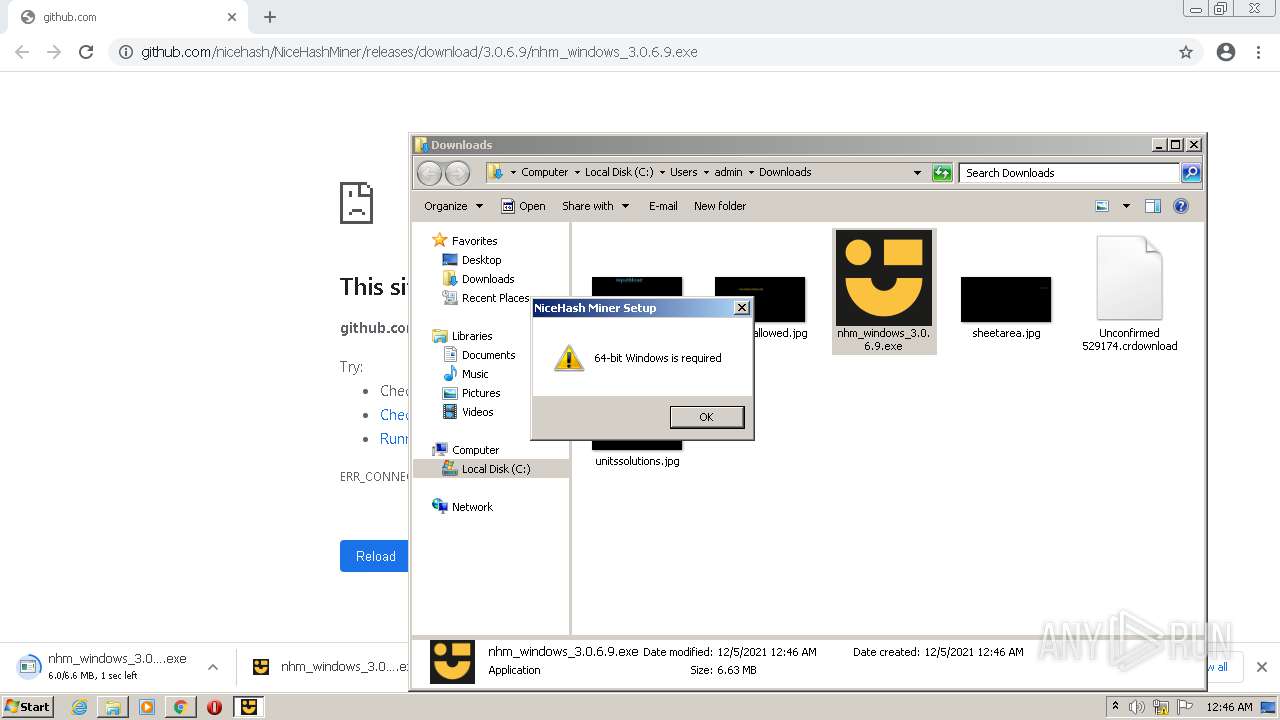Click NiceHash Miner taskbar icon
The width and height of the screenshot is (1280, 720).
click(x=248, y=707)
